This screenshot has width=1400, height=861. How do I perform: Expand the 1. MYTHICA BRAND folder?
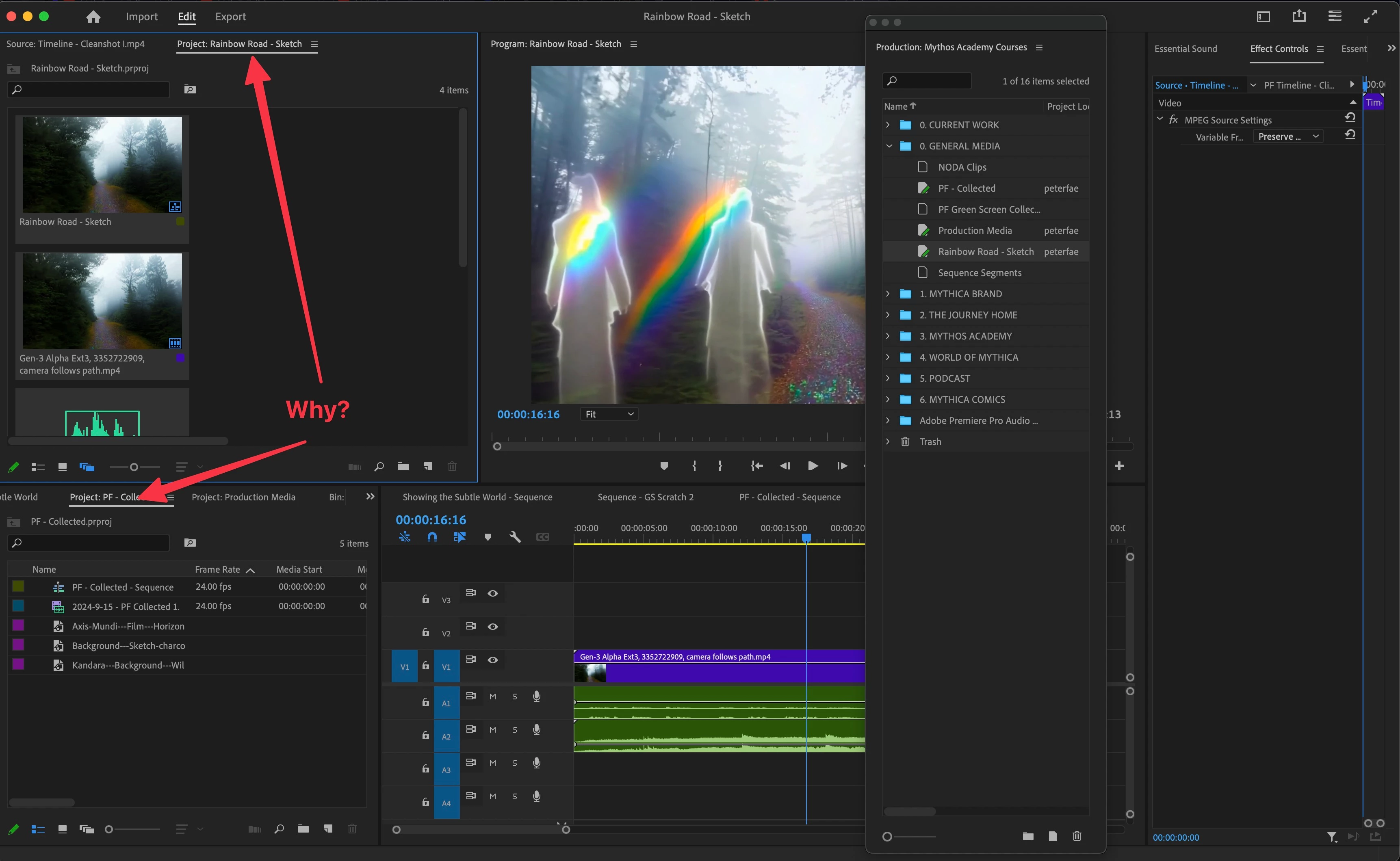[x=887, y=294]
